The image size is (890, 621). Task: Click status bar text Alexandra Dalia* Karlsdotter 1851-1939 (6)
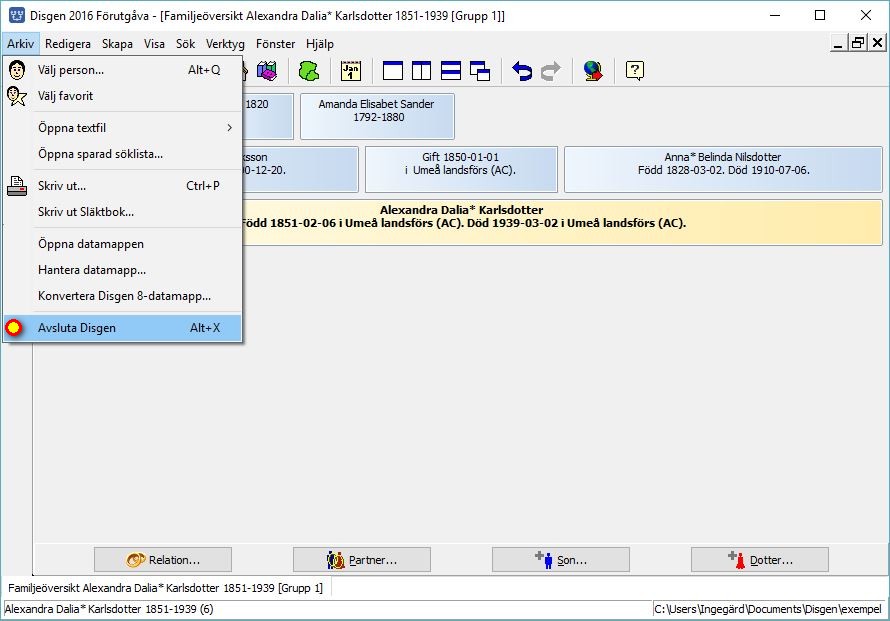coord(109,609)
